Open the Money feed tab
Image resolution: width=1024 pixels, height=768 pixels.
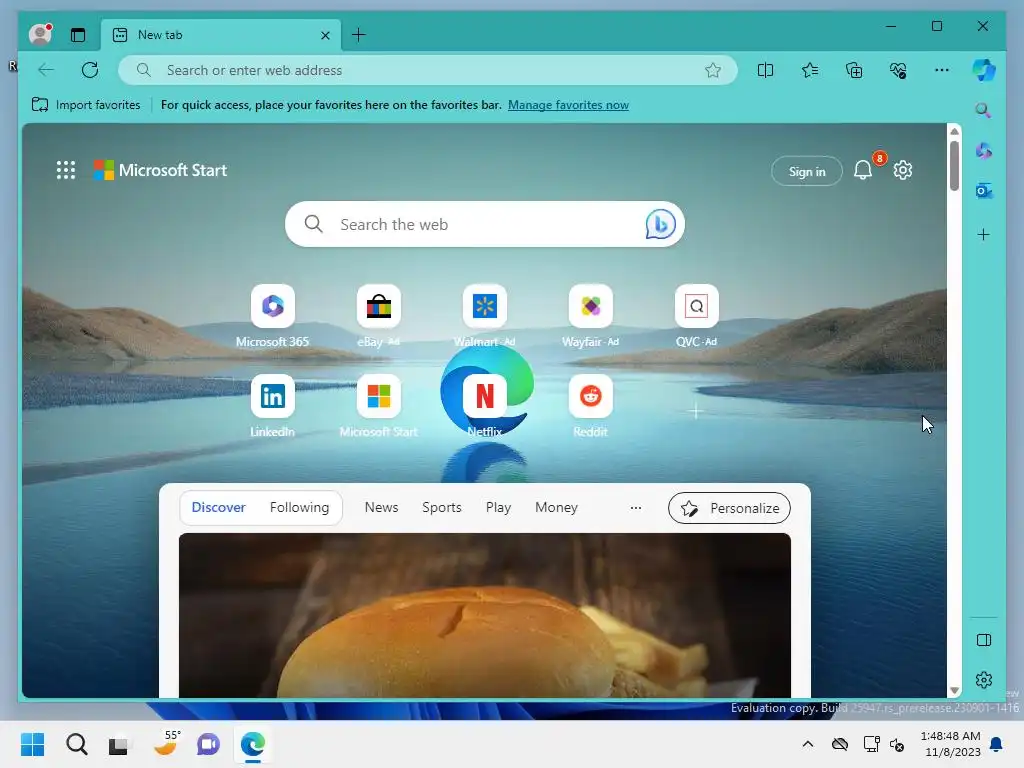[556, 507]
